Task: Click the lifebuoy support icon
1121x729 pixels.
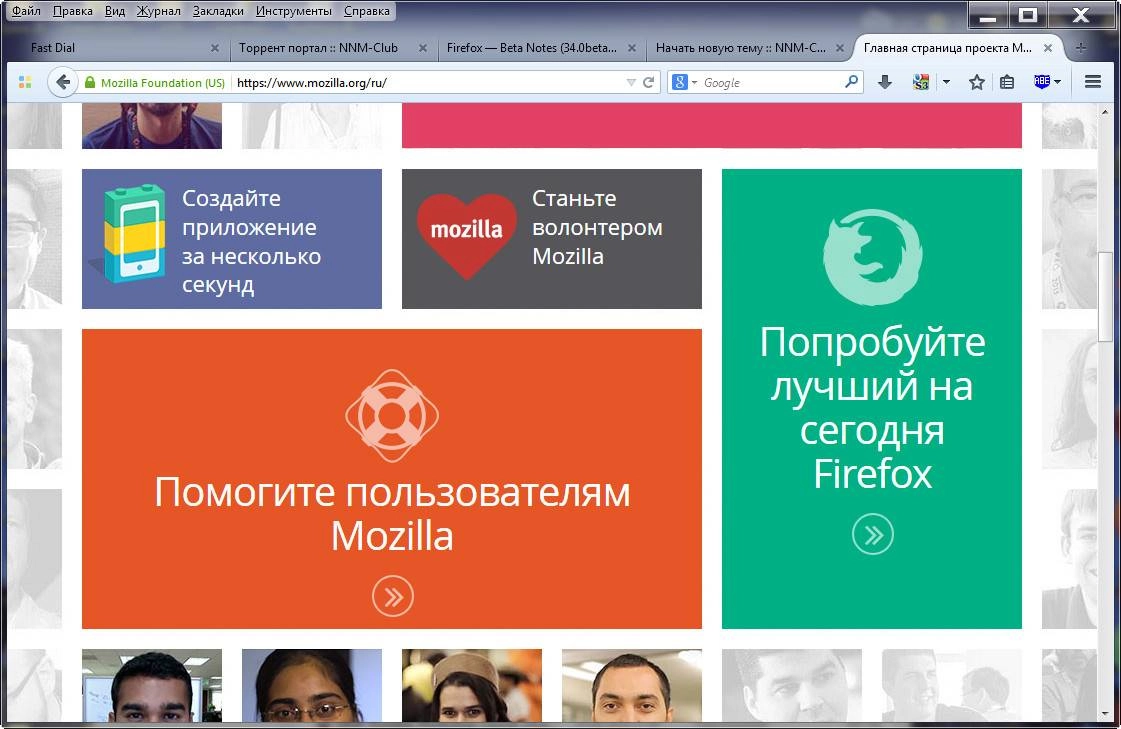Action: (x=392, y=415)
